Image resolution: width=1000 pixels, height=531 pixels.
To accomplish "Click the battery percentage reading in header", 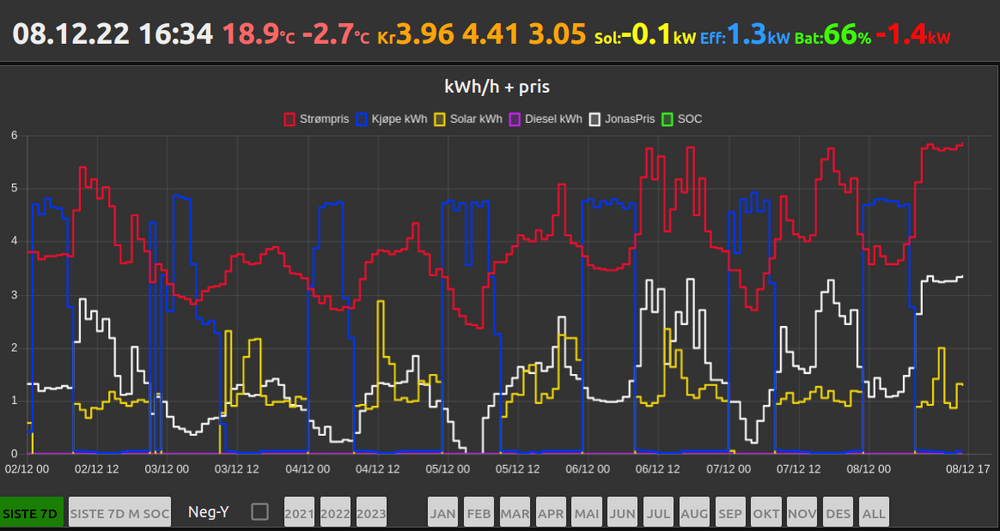I will (848, 36).
